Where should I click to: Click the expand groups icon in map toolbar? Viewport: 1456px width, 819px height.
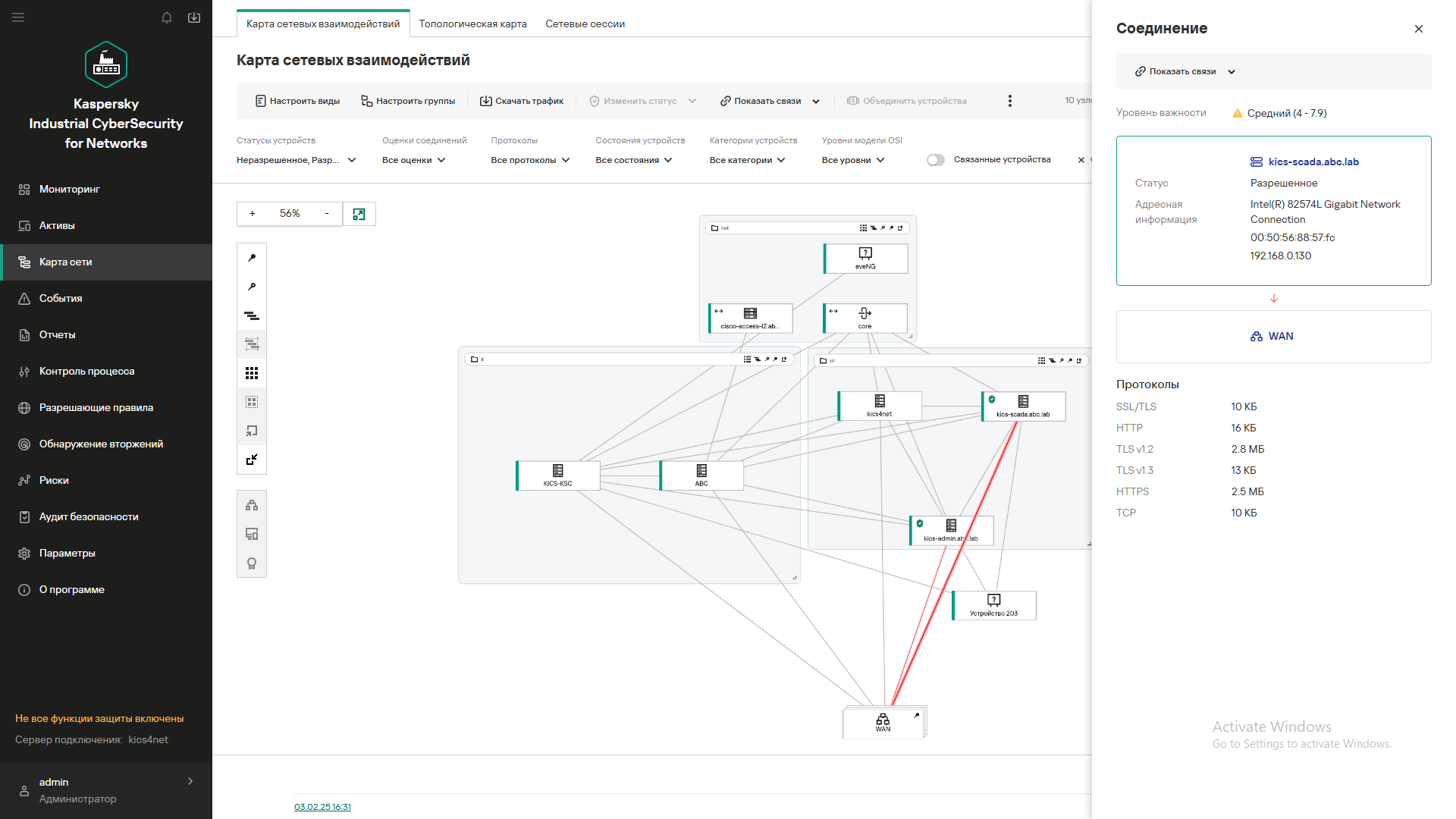[252, 431]
